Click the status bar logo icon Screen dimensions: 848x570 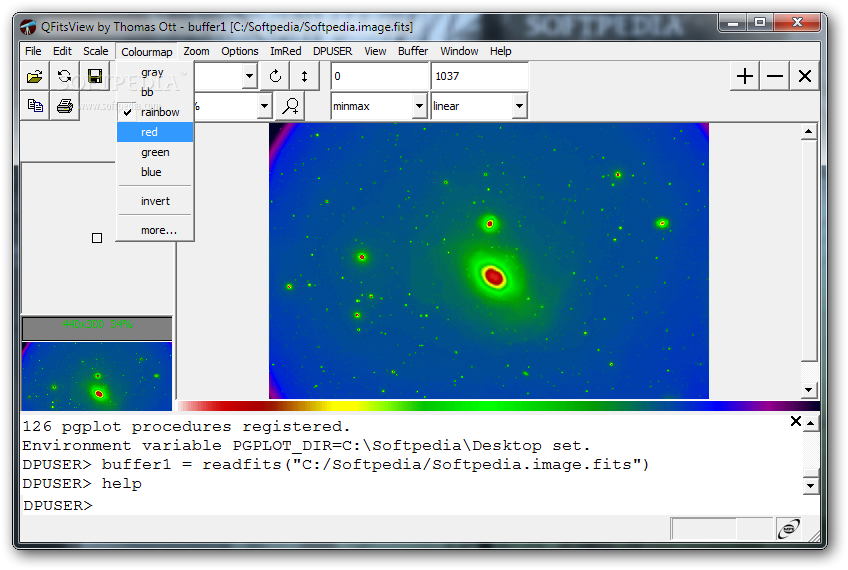pyautogui.click(x=789, y=528)
